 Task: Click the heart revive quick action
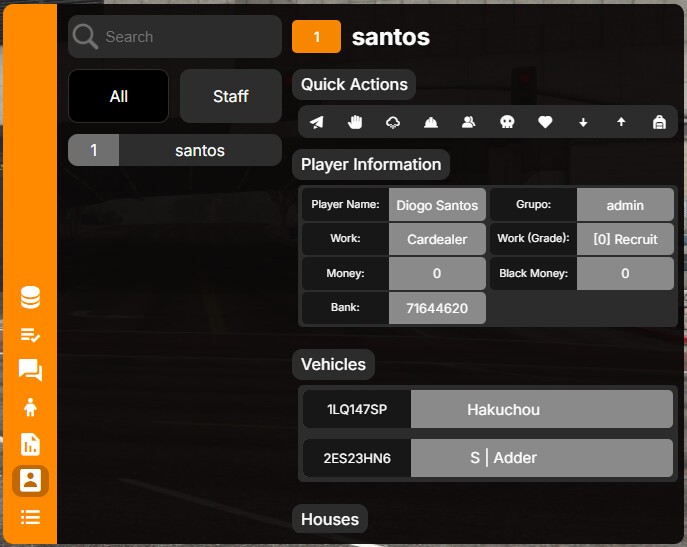point(545,122)
